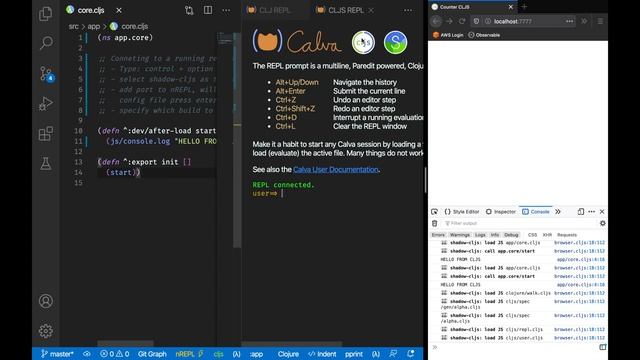Click the nREPL connection status
This screenshot has height=360, width=640.
coord(189,354)
